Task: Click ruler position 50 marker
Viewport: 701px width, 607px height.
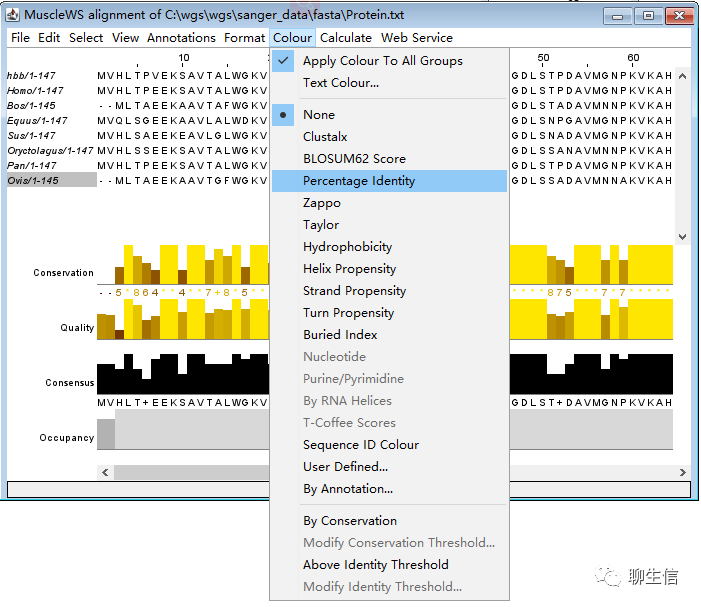Action: click(543, 58)
